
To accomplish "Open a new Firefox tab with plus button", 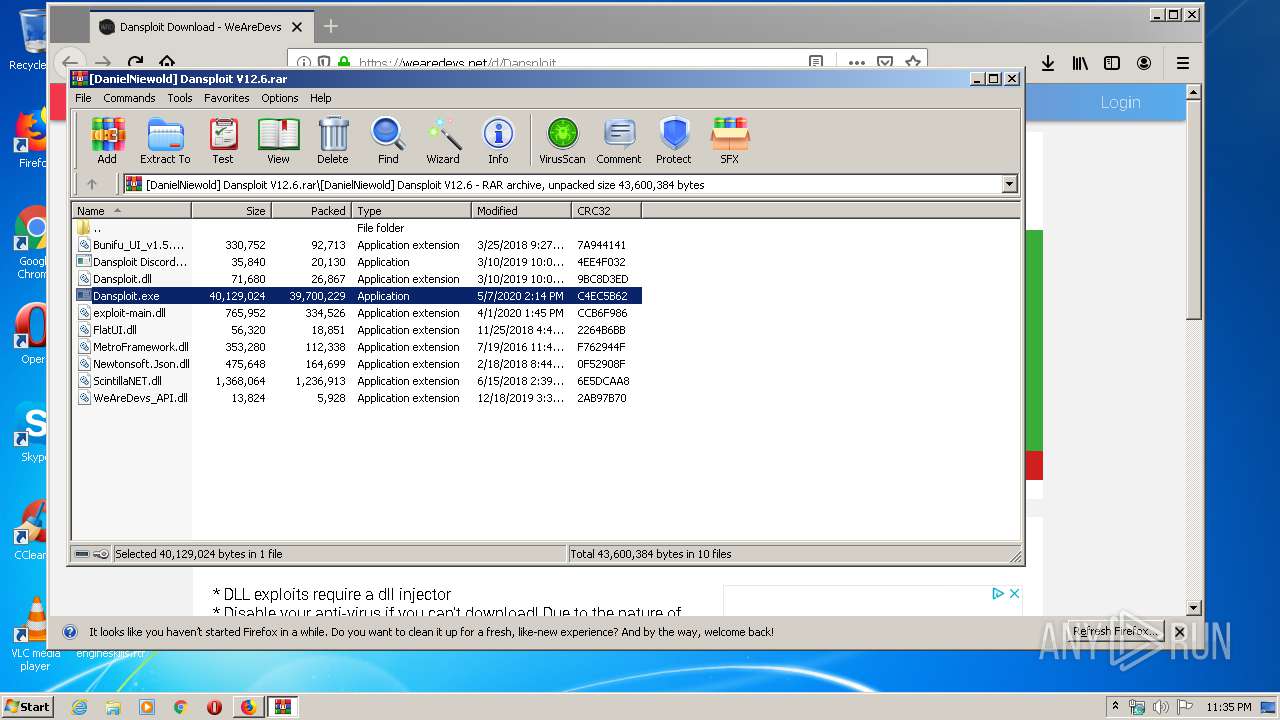I will tap(331, 26).
